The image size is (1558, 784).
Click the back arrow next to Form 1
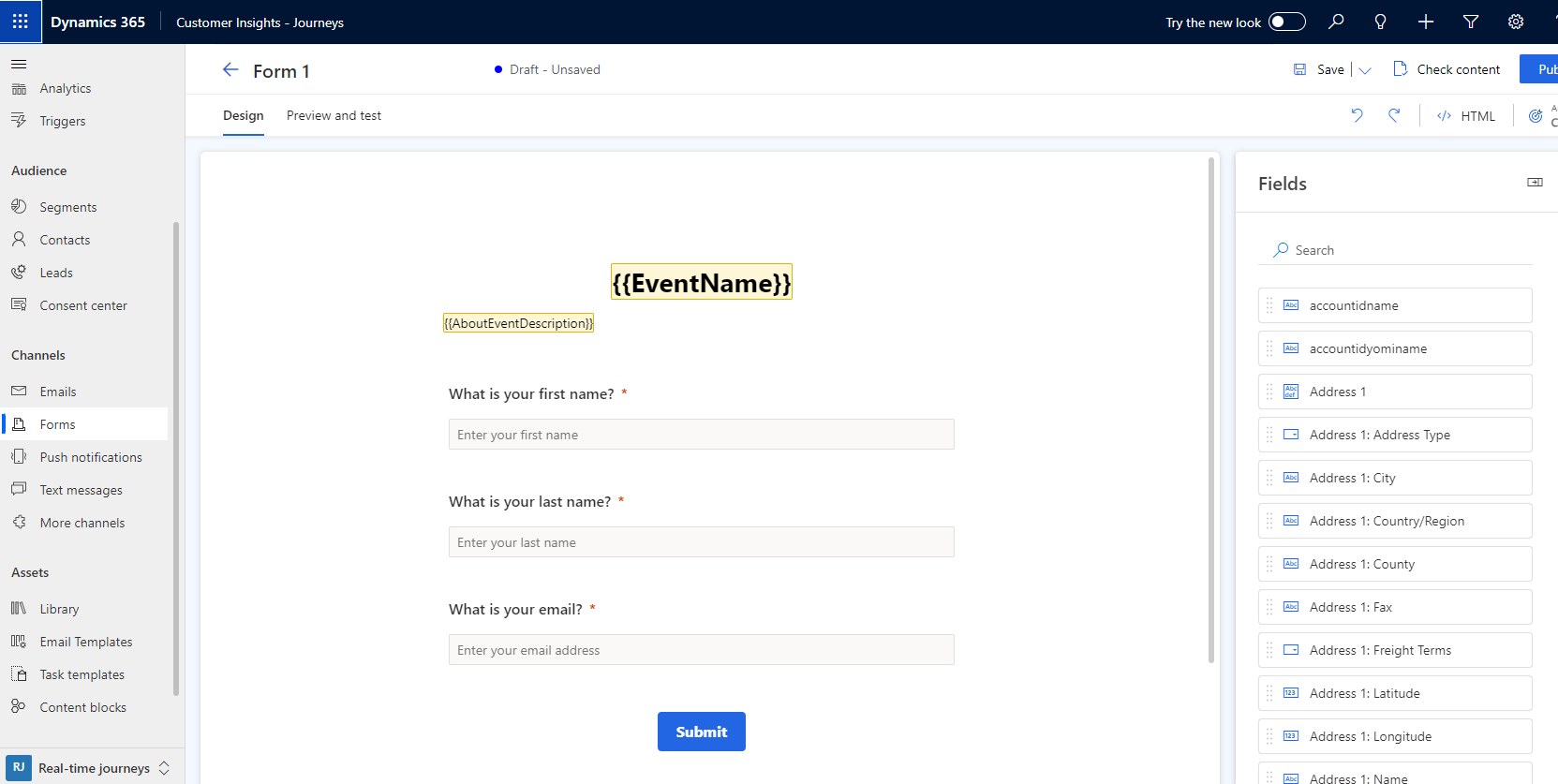point(230,70)
